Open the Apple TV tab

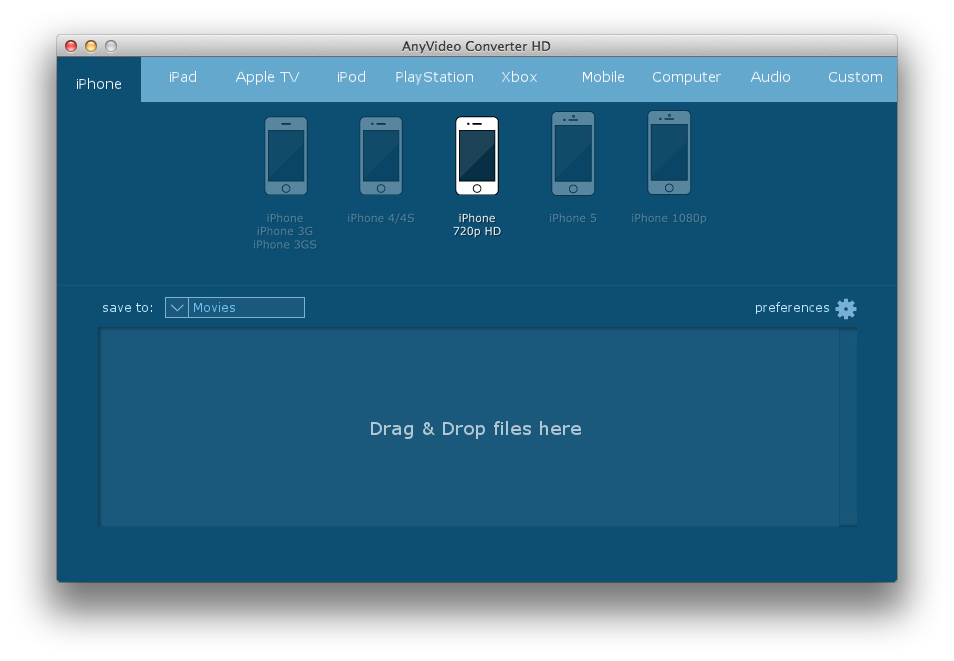pyautogui.click(x=267, y=77)
